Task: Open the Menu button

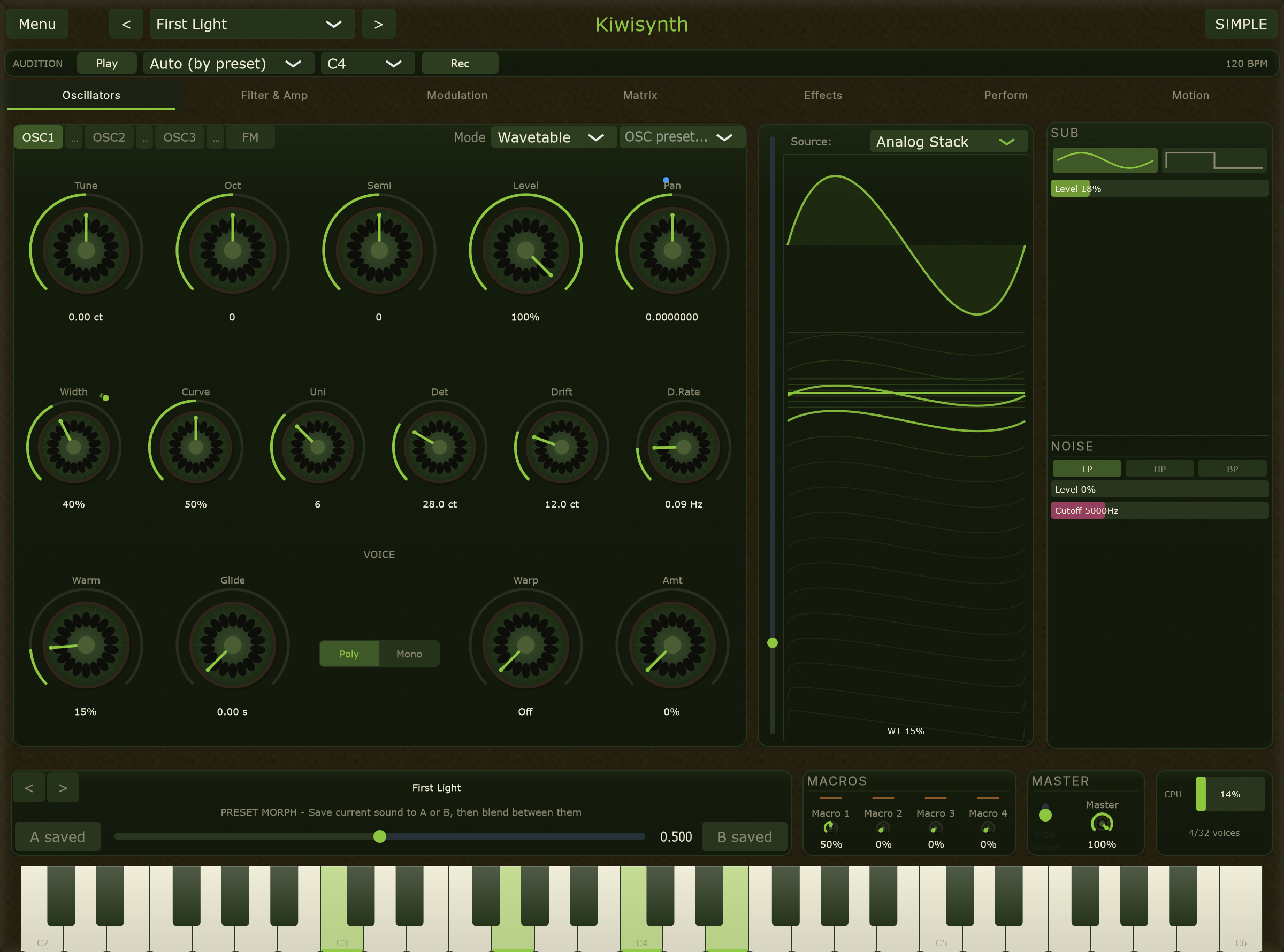Action: pyautogui.click(x=37, y=24)
